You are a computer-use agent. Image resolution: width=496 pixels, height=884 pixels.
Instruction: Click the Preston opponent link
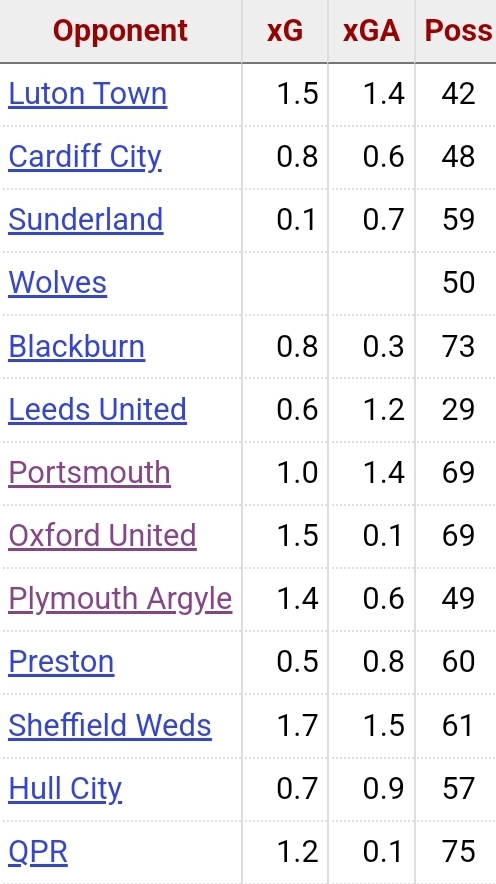pyautogui.click(x=61, y=662)
